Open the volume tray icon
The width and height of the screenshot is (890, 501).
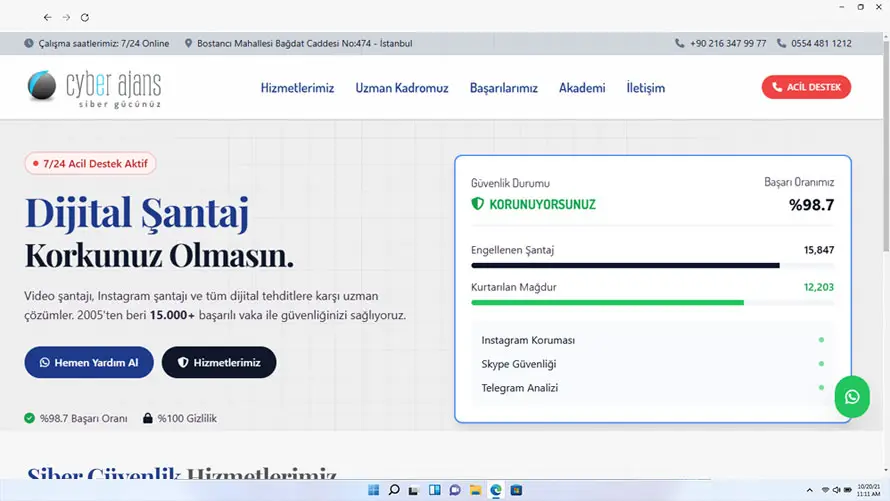click(836, 490)
